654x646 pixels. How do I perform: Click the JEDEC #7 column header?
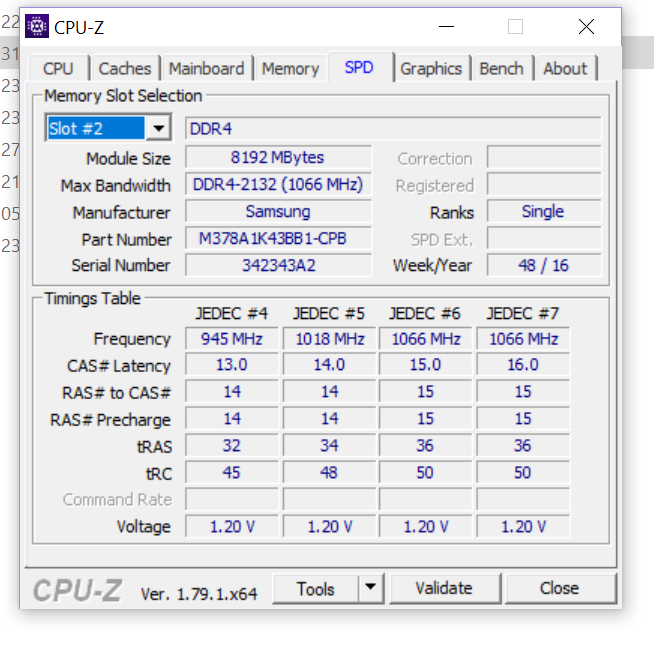tap(523, 314)
